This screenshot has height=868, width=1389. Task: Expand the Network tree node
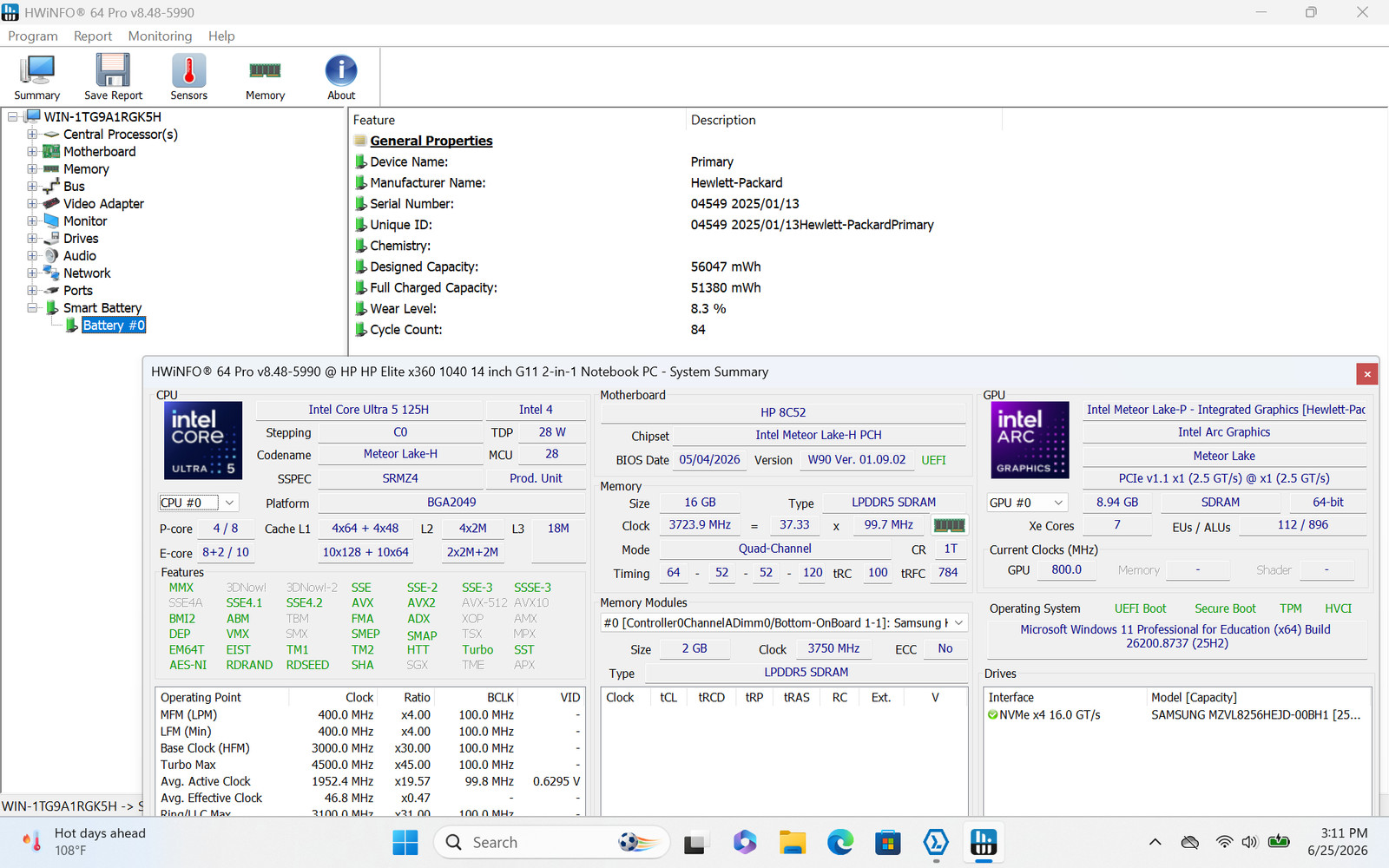click(32, 273)
